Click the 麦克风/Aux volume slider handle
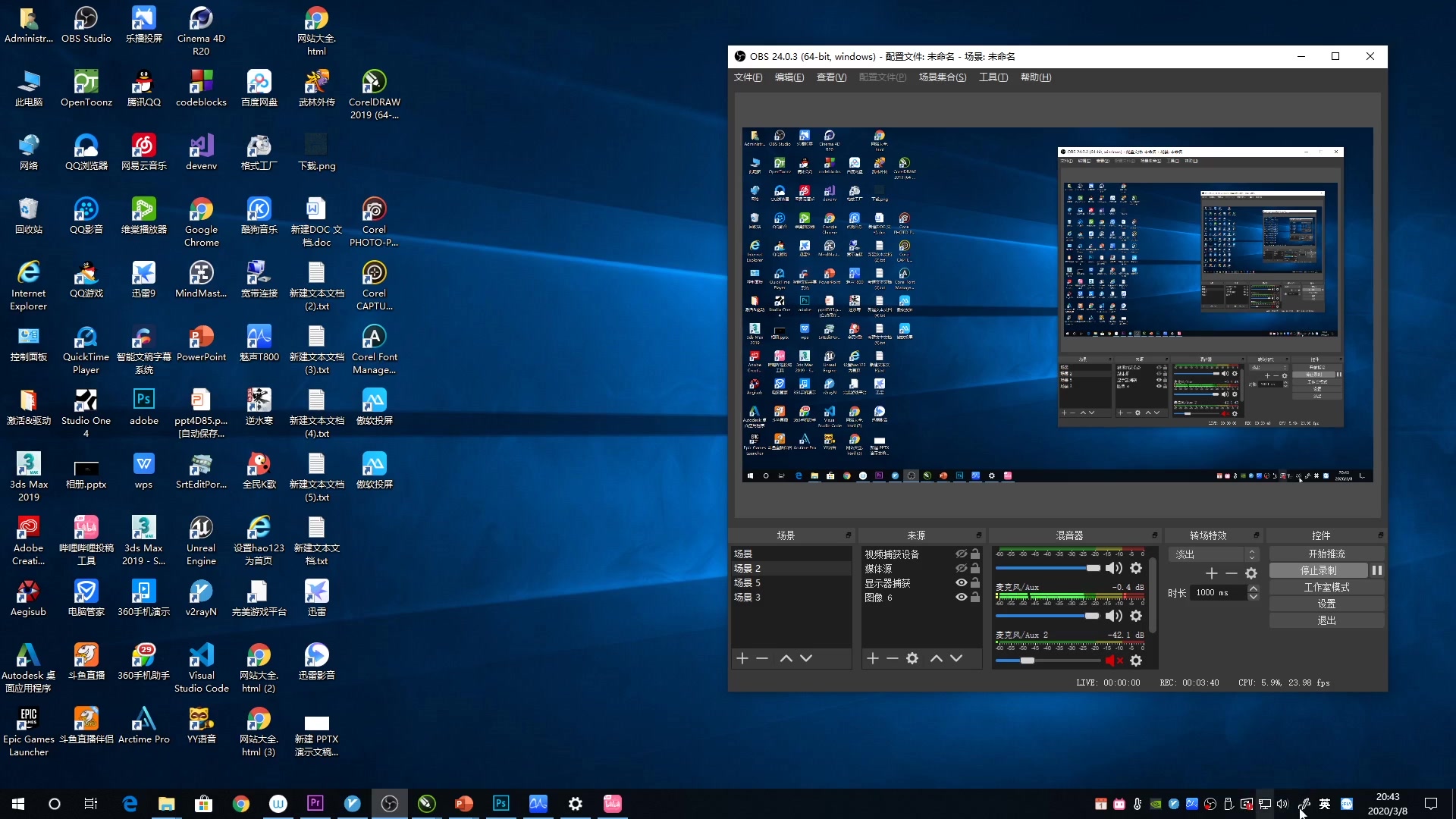The width and height of the screenshot is (1456, 819). tap(1091, 616)
